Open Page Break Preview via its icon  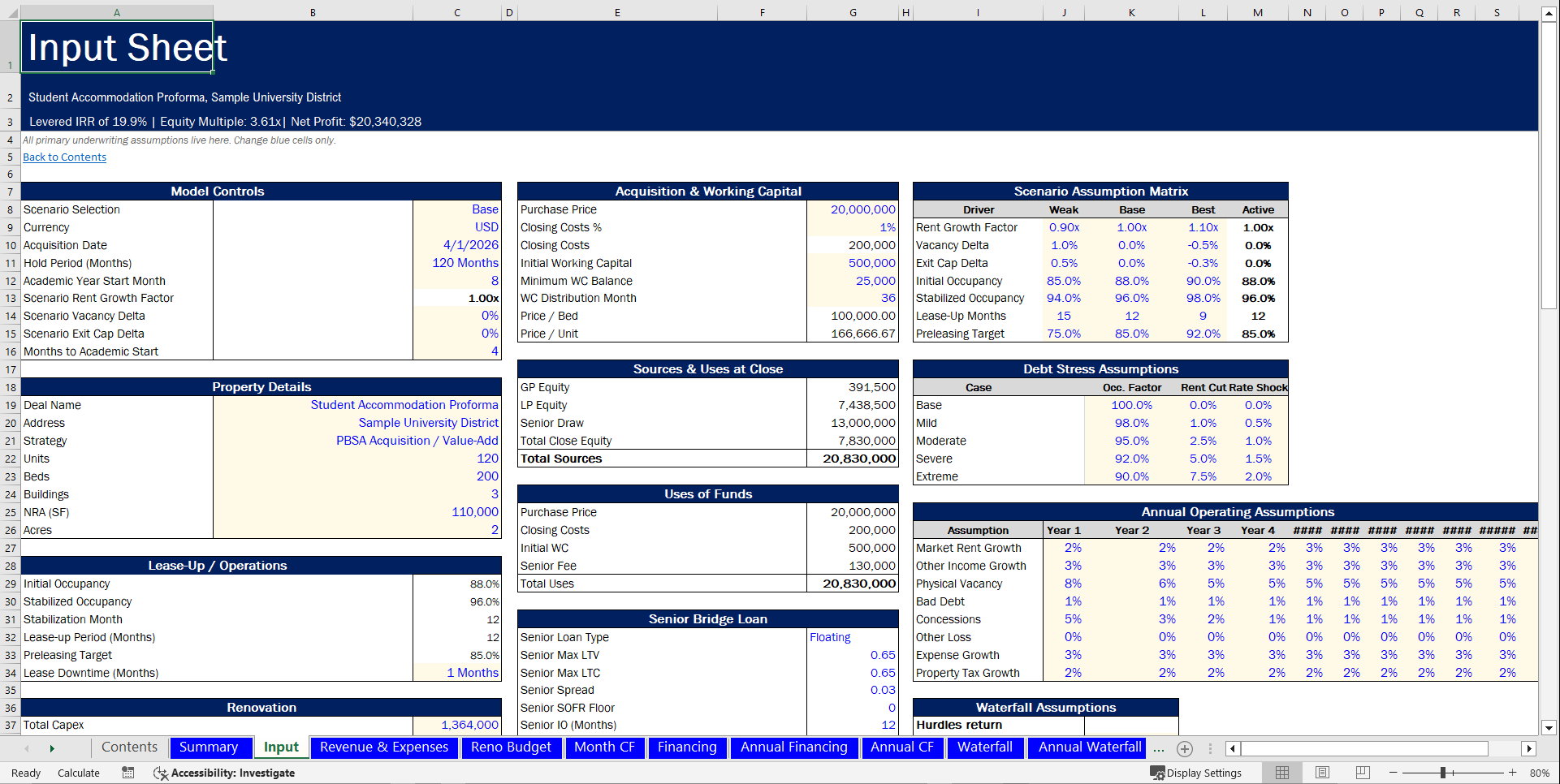1362,772
